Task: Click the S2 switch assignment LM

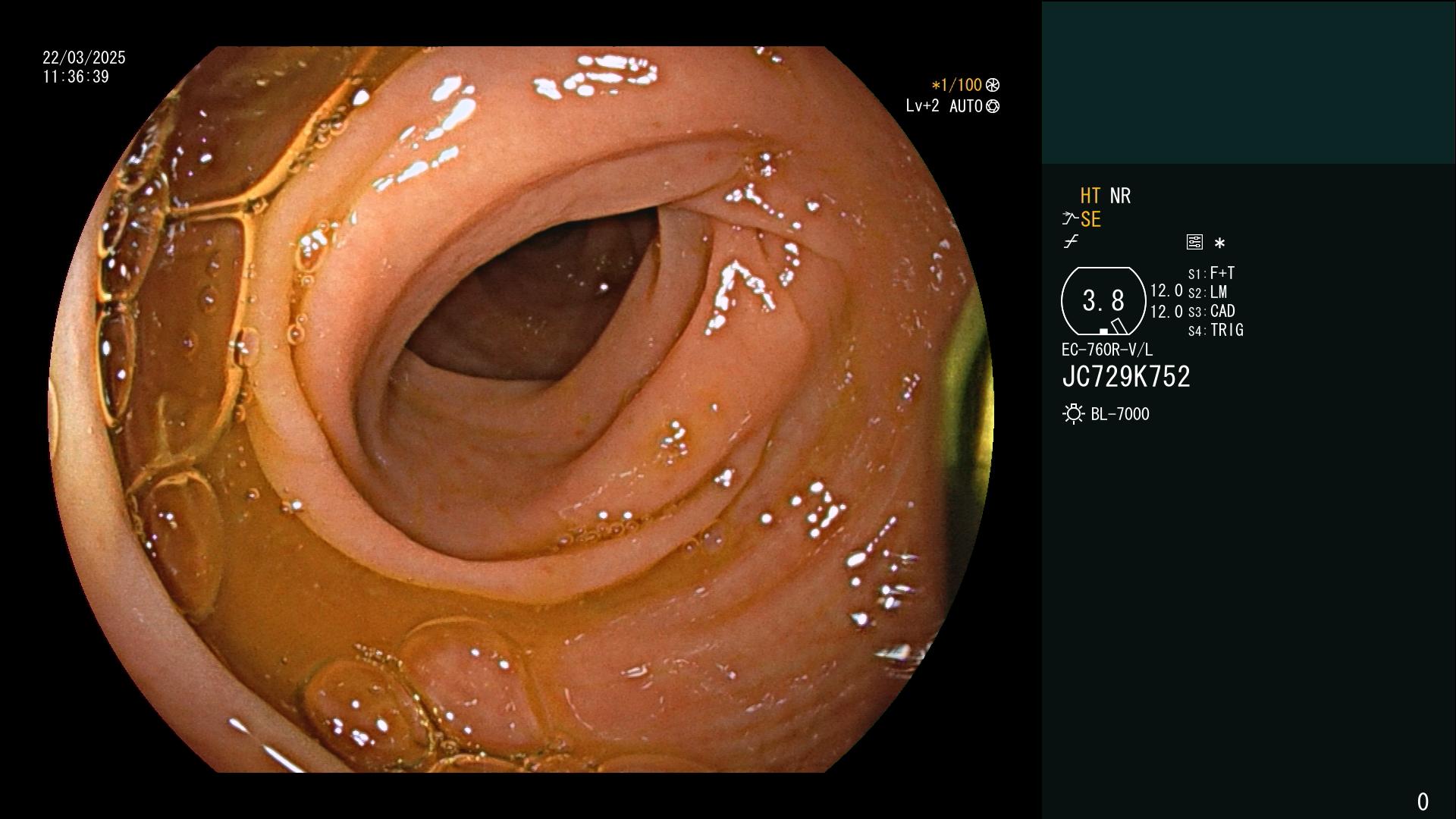Action: coord(1208,292)
